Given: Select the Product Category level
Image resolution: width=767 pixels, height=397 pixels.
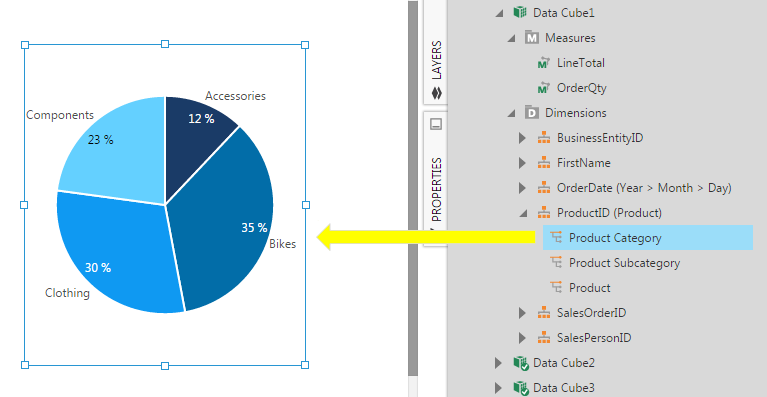Looking at the screenshot, I should tap(648, 238).
